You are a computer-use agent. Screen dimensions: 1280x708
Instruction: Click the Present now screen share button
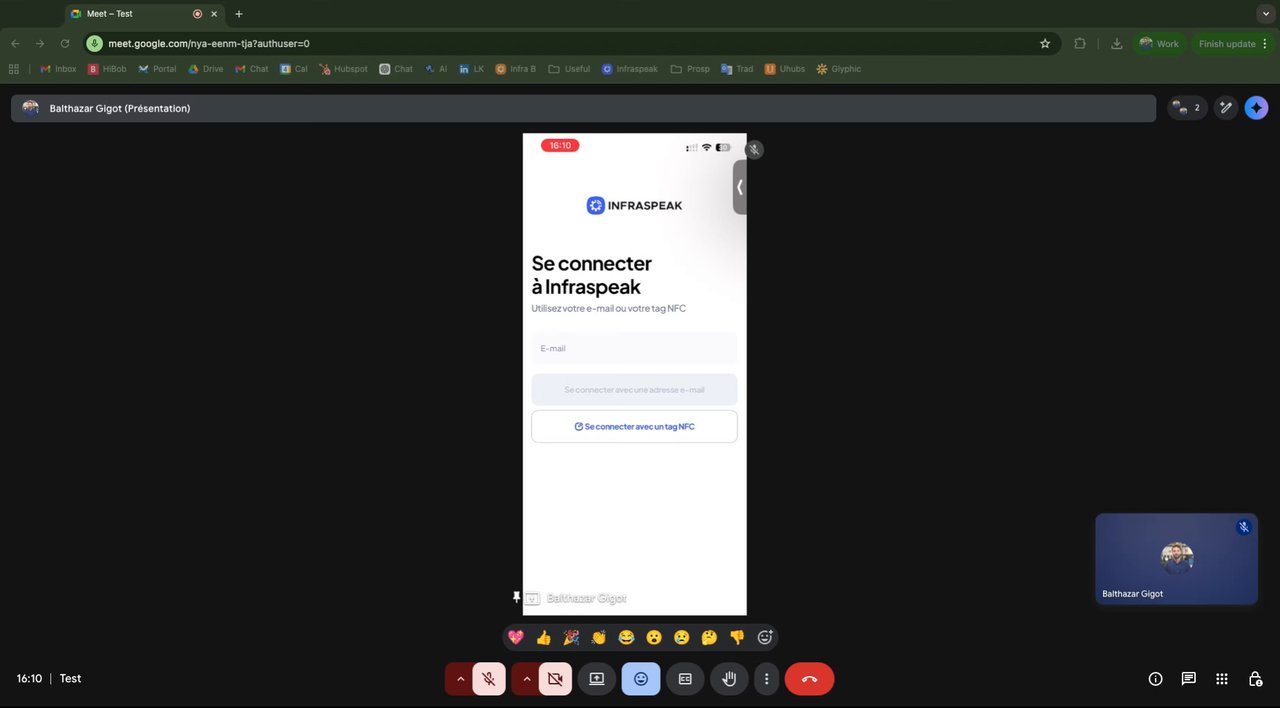(597, 678)
